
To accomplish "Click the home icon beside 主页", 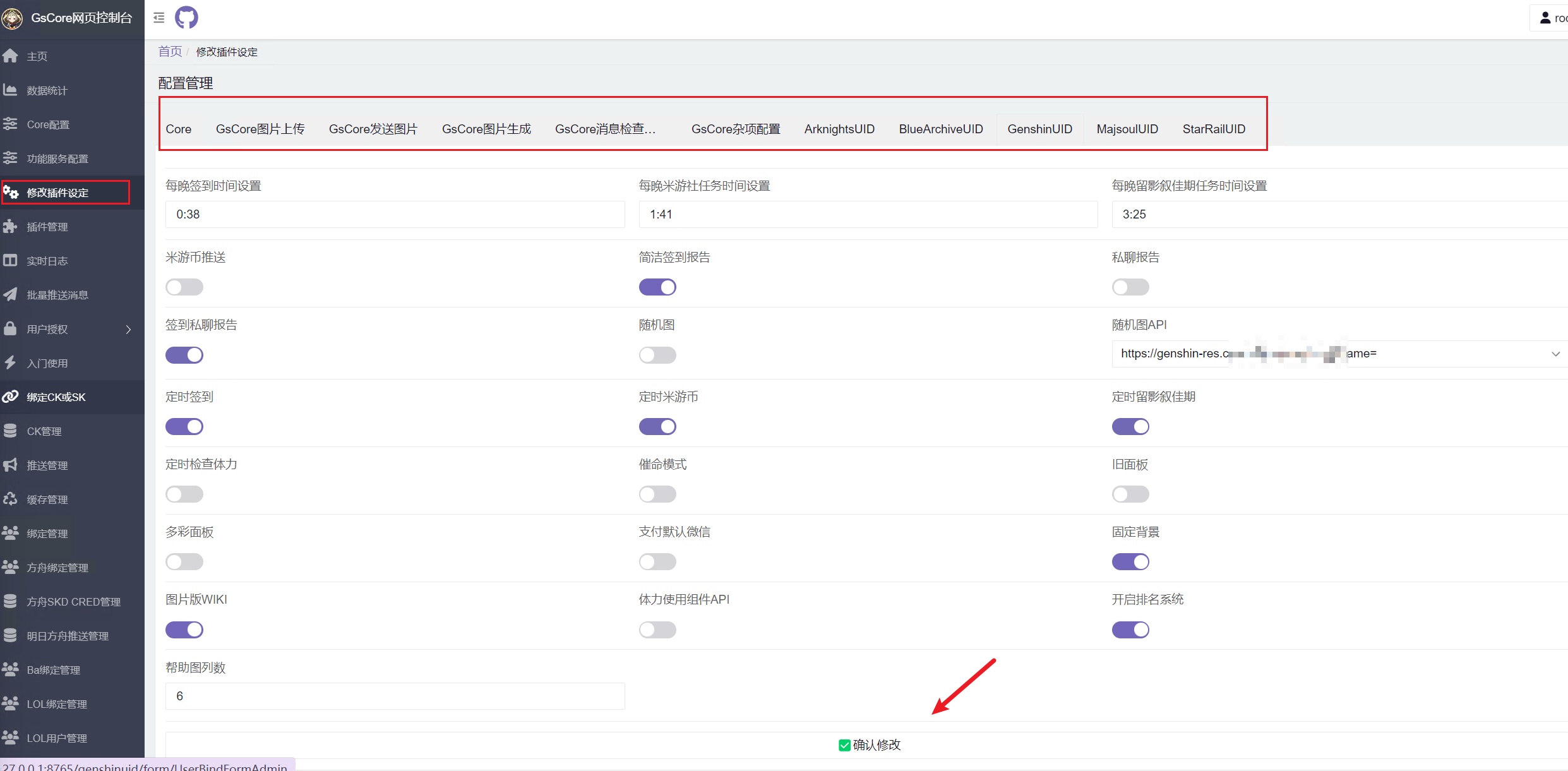I will (x=10, y=56).
